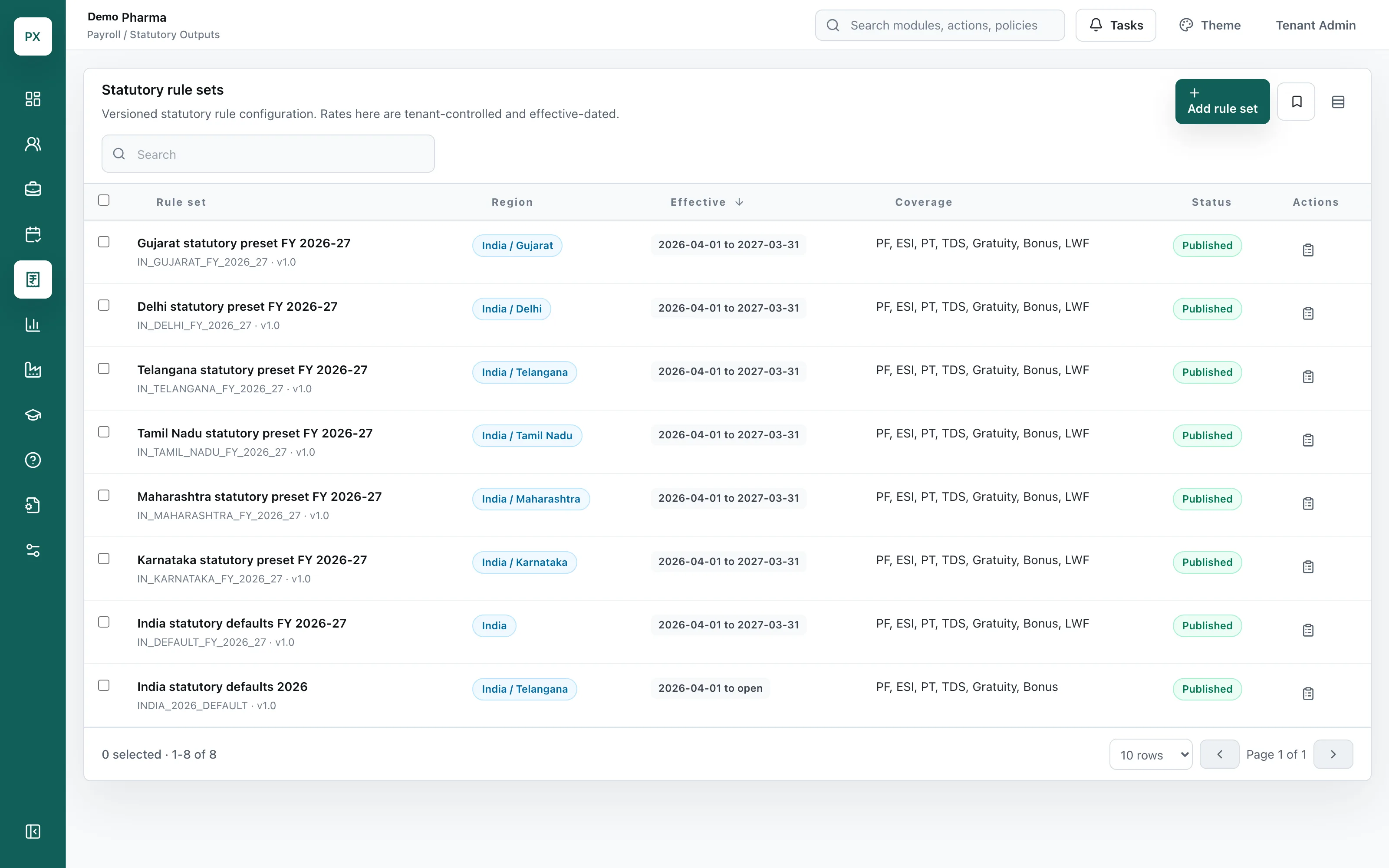Open the document refresh sidebar icon
The width and height of the screenshot is (1389, 868).
pos(33,505)
